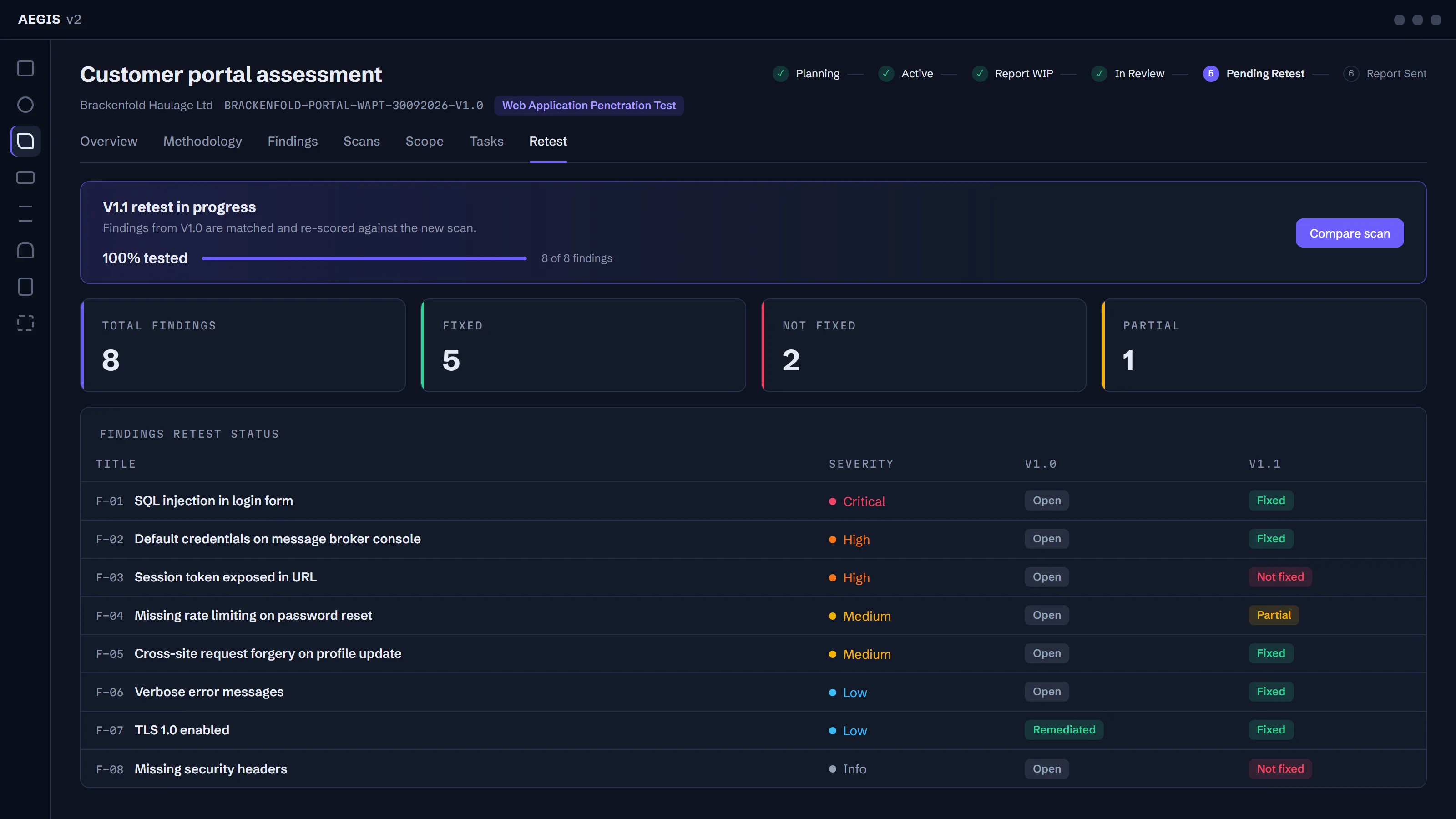1456x819 pixels.
Task: Go to the Findings tab
Action: [x=292, y=142]
